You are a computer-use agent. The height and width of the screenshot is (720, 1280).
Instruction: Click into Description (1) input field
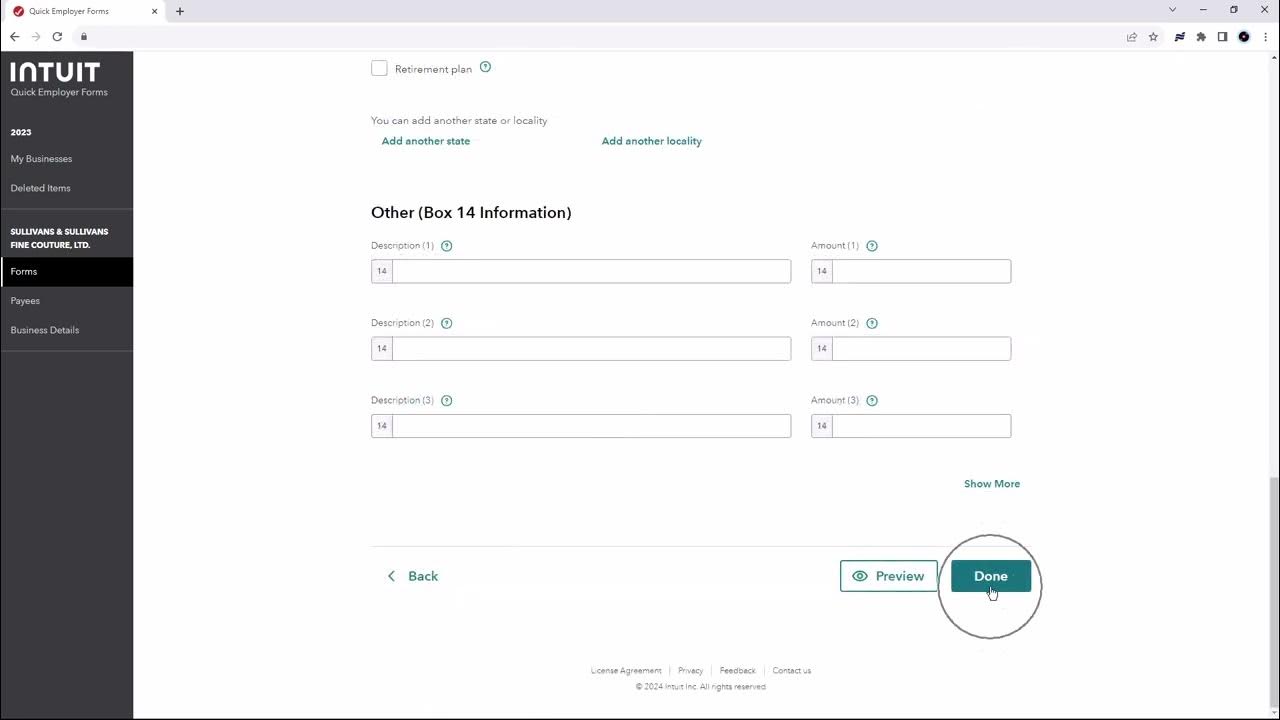pyautogui.click(x=591, y=271)
